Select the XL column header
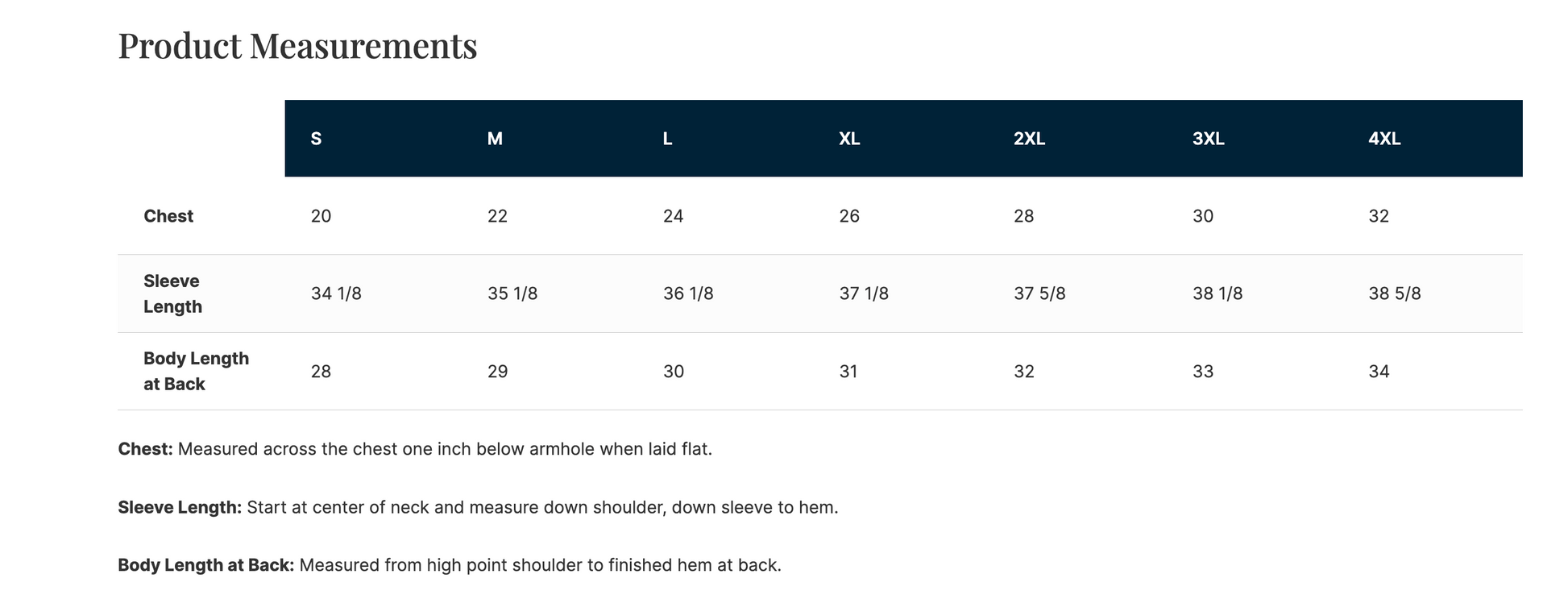Image resolution: width=1568 pixels, height=599 pixels. pos(849,139)
